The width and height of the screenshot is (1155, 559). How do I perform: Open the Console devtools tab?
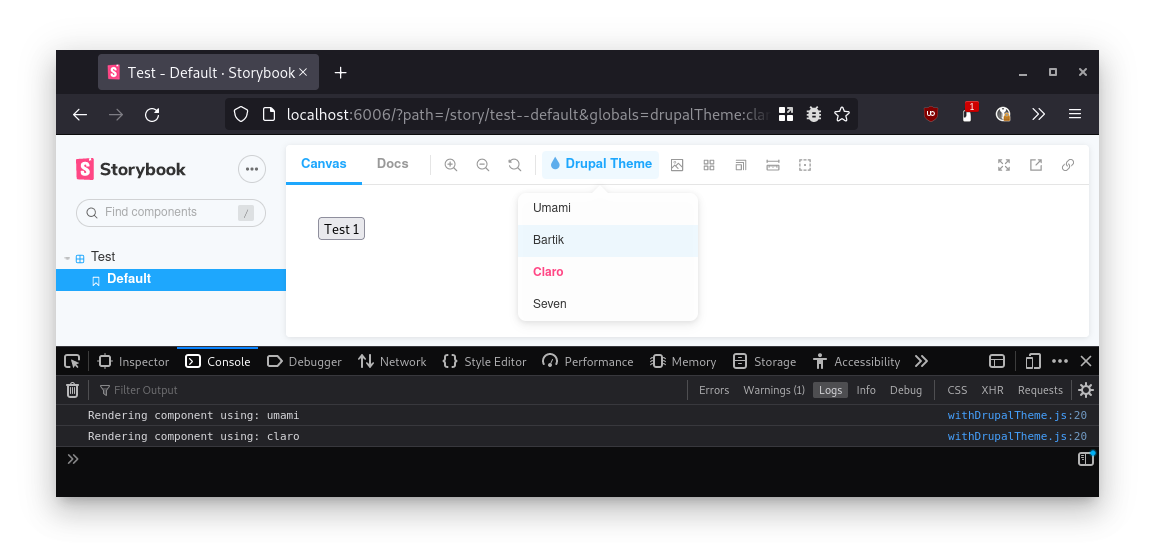217,362
